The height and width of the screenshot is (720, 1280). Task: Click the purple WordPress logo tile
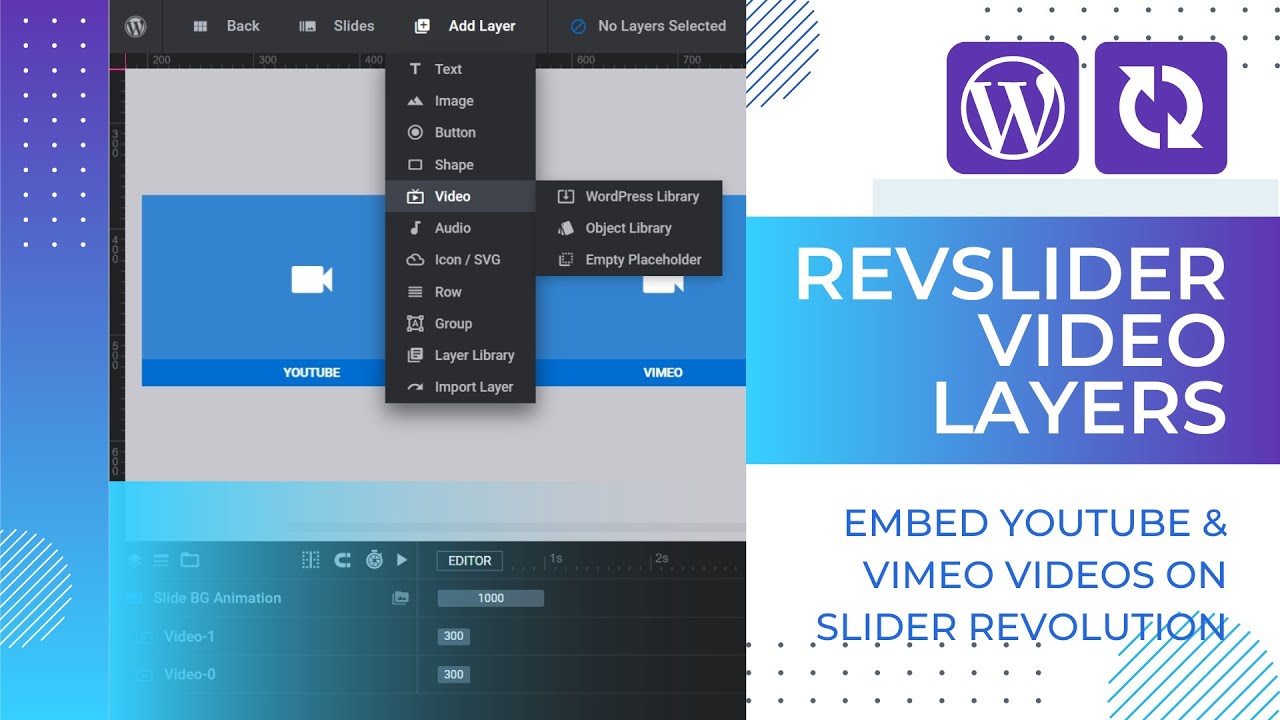(x=1013, y=108)
